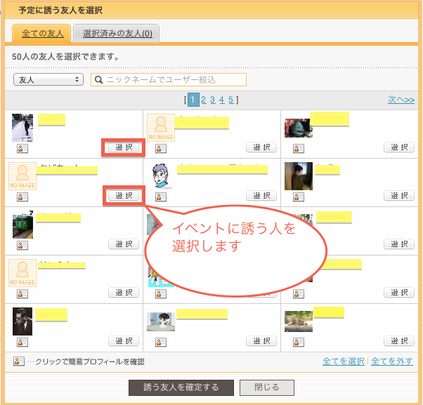
Task: Click the snow photo avatar thumbnail
Action: 22,128
